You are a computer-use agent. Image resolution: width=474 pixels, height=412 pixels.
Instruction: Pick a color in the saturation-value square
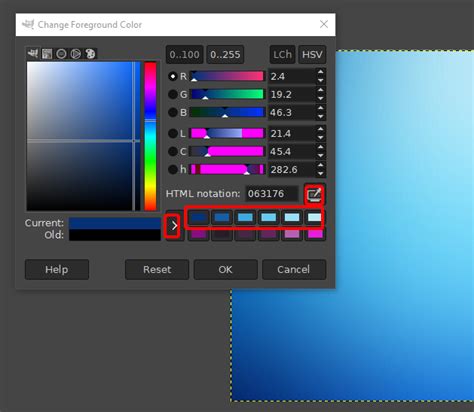pyautogui.click(x=83, y=136)
